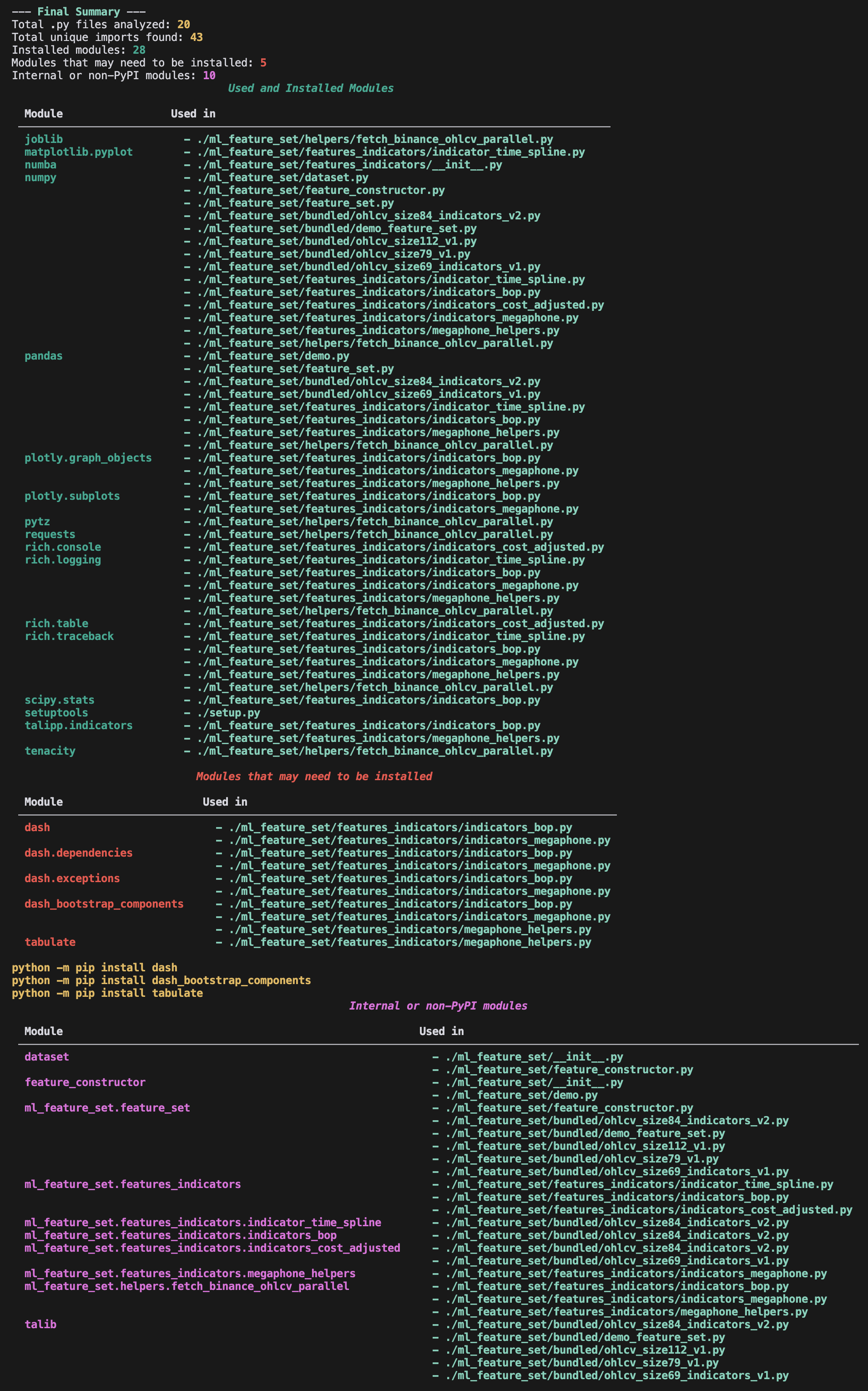Image resolution: width=868 pixels, height=1391 pixels.
Task: Click the numpy module name
Action: (x=40, y=178)
